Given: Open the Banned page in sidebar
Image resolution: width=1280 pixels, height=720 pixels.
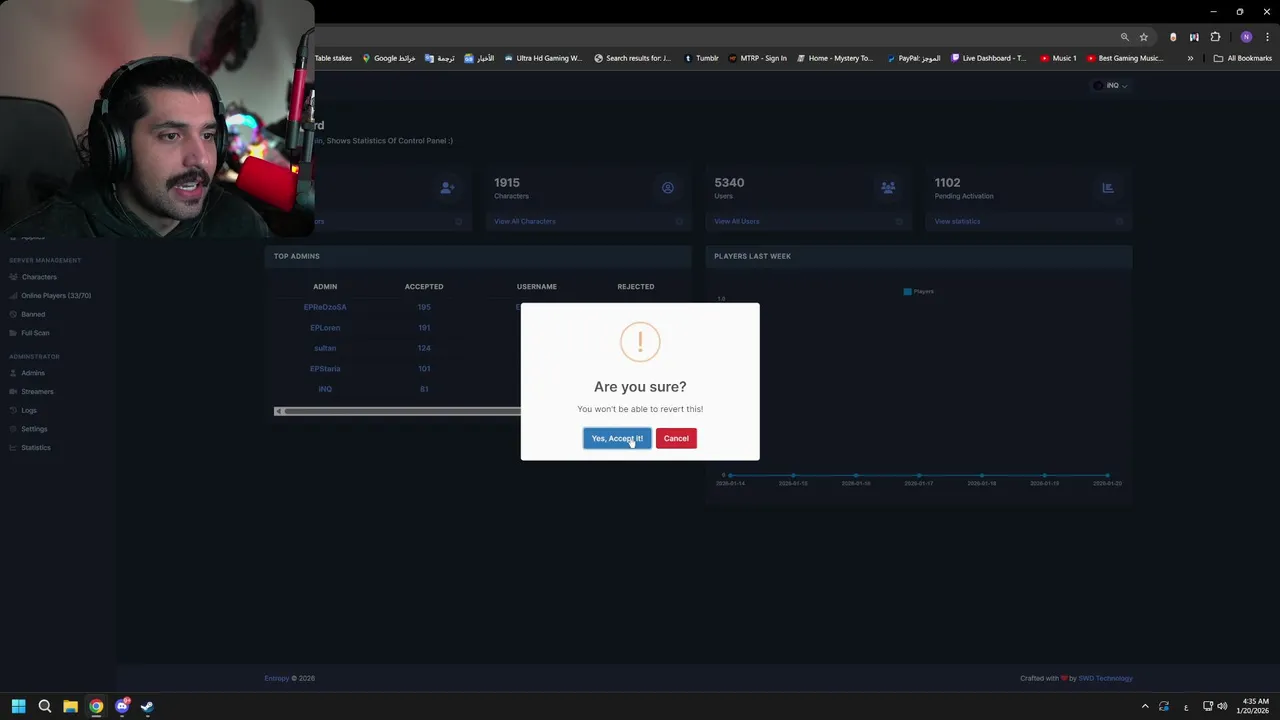Looking at the screenshot, I should tap(33, 314).
